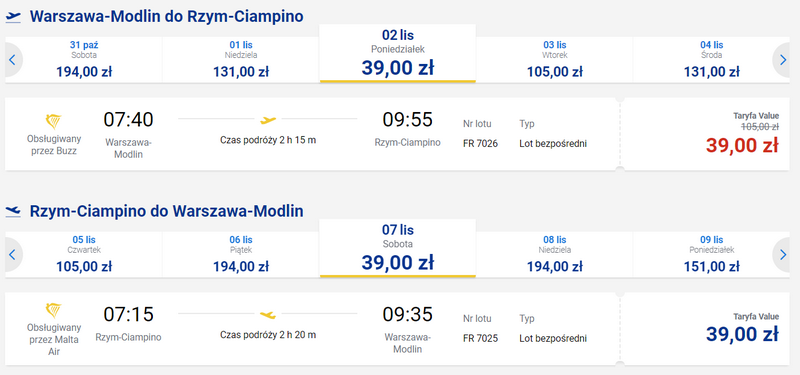The width and height of the screenshot is (800, 375).
Task: Choose the 03 lis Wtorek 105,00 zł tab
Action: tap(555, 60)
